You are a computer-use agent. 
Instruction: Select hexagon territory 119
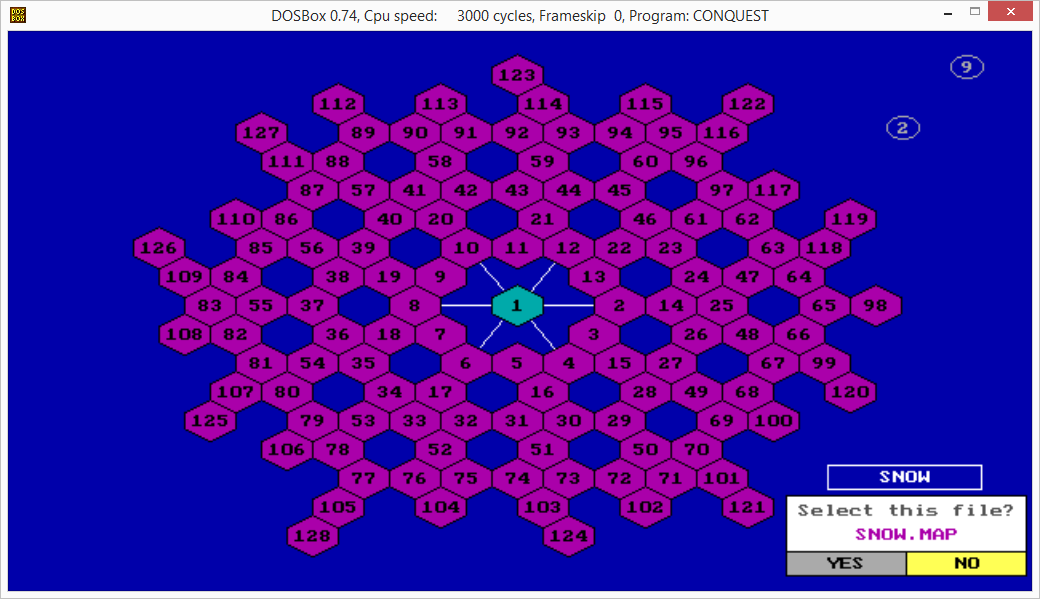[x=850, y=219]
